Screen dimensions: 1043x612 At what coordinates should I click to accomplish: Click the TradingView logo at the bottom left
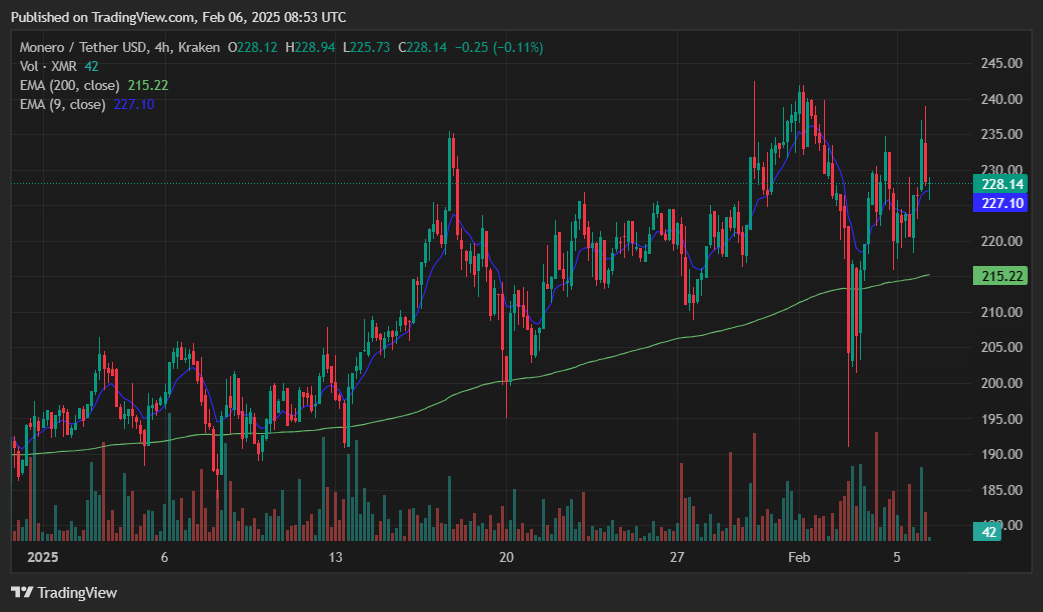click(x=64, y=593)
